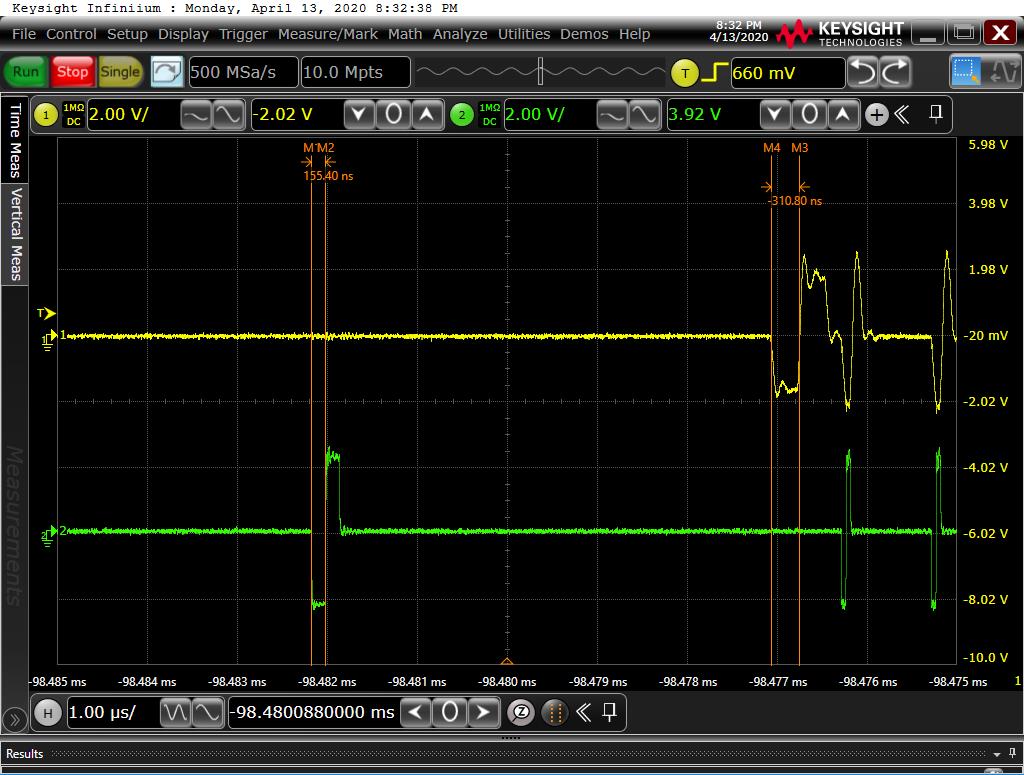Zero the horizontal position offset
Screen dimensions: 1024x775
click(x=450, y=713)
